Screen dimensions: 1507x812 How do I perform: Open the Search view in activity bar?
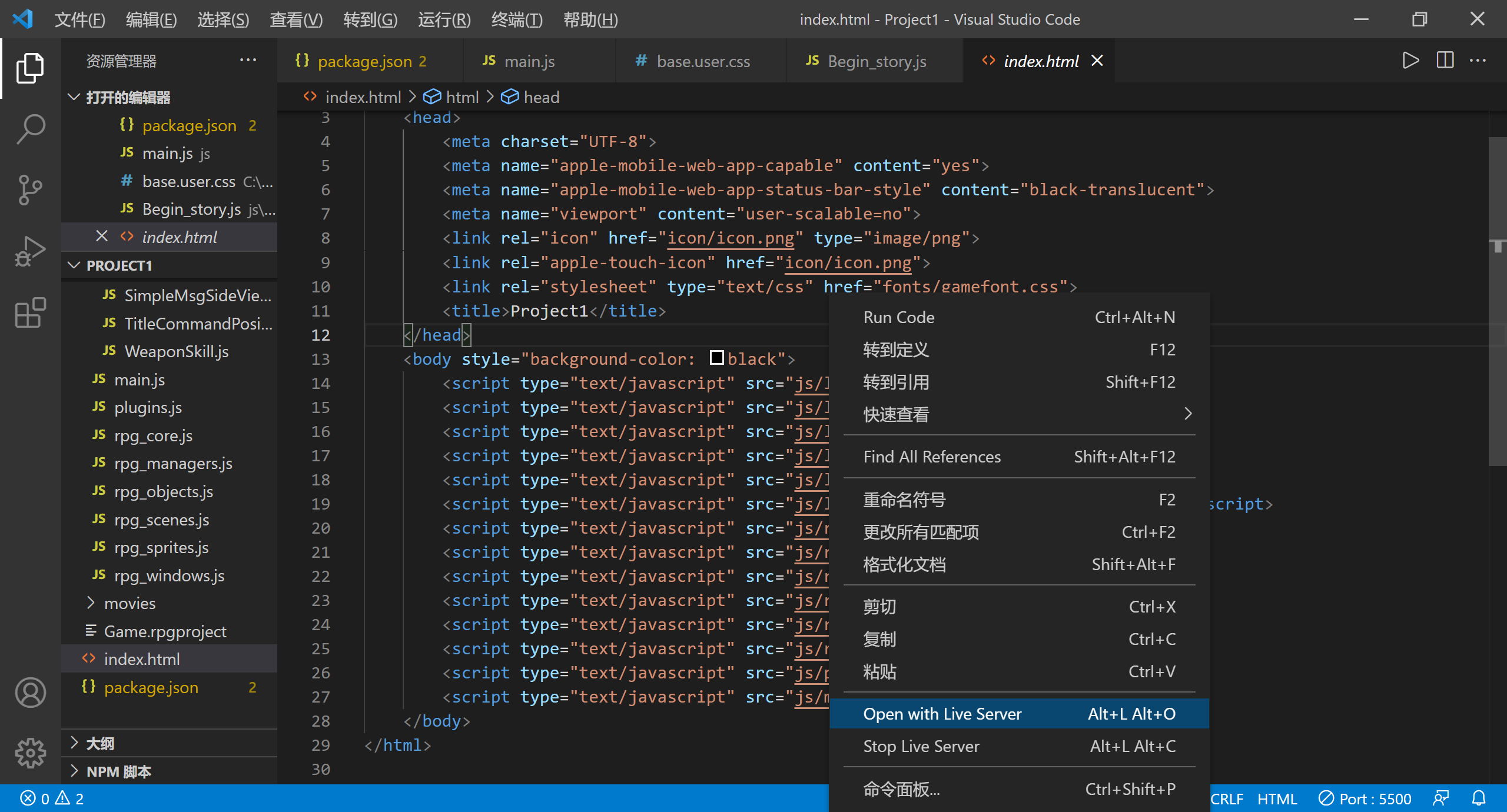click(x=30, y=129)
